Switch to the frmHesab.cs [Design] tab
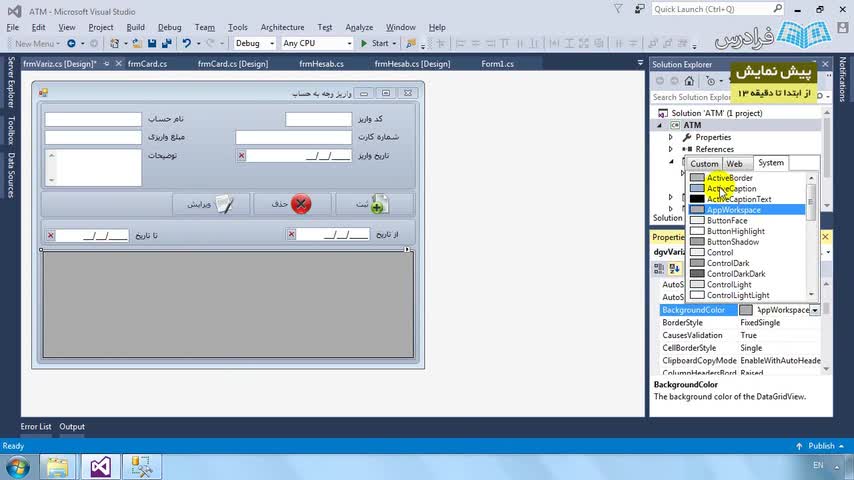This screenshot has width=854, height=480. coord(412,64)
